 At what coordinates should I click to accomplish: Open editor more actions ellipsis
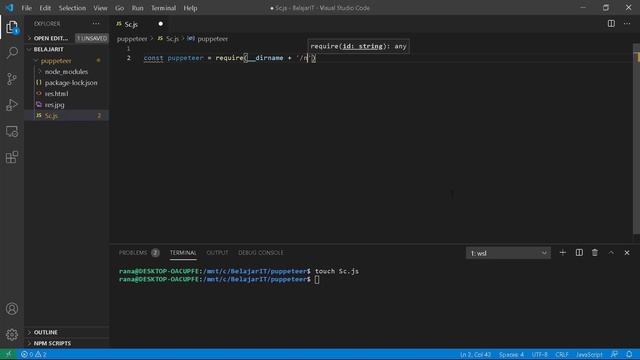[627, 24]
